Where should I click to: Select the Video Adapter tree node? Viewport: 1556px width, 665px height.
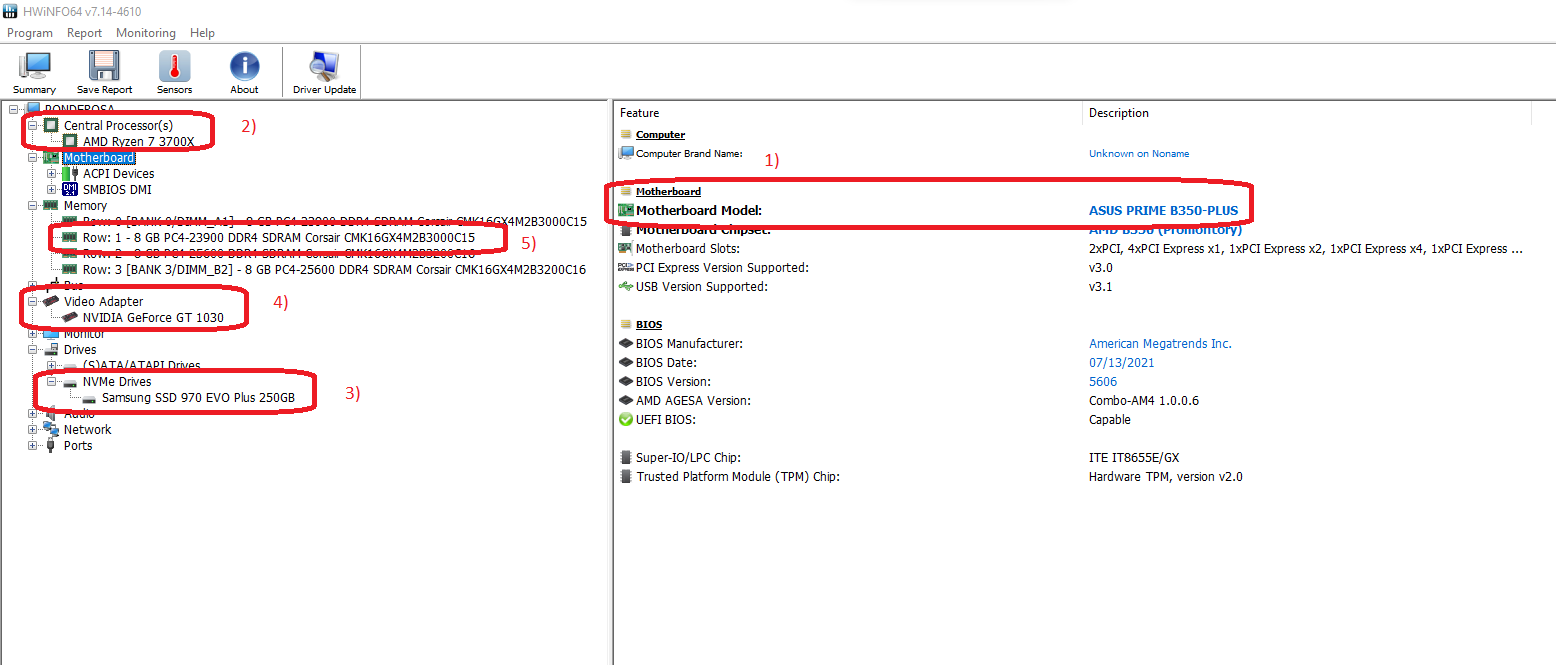pos(103,301)
